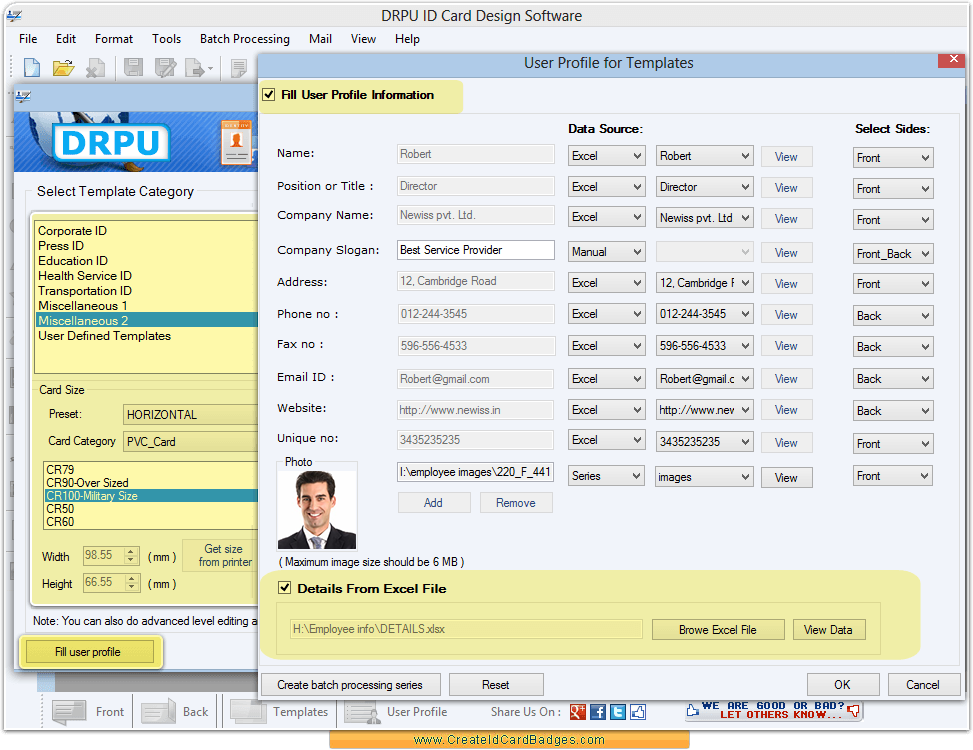Open the Website value dropdown http://www.new

(x=704, y=409)
